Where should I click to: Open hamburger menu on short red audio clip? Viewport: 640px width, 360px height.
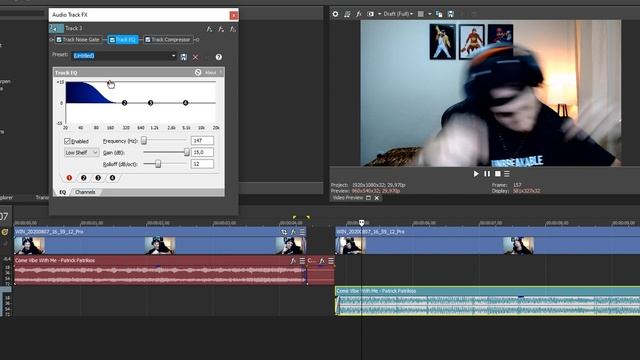tap(331, 260)
